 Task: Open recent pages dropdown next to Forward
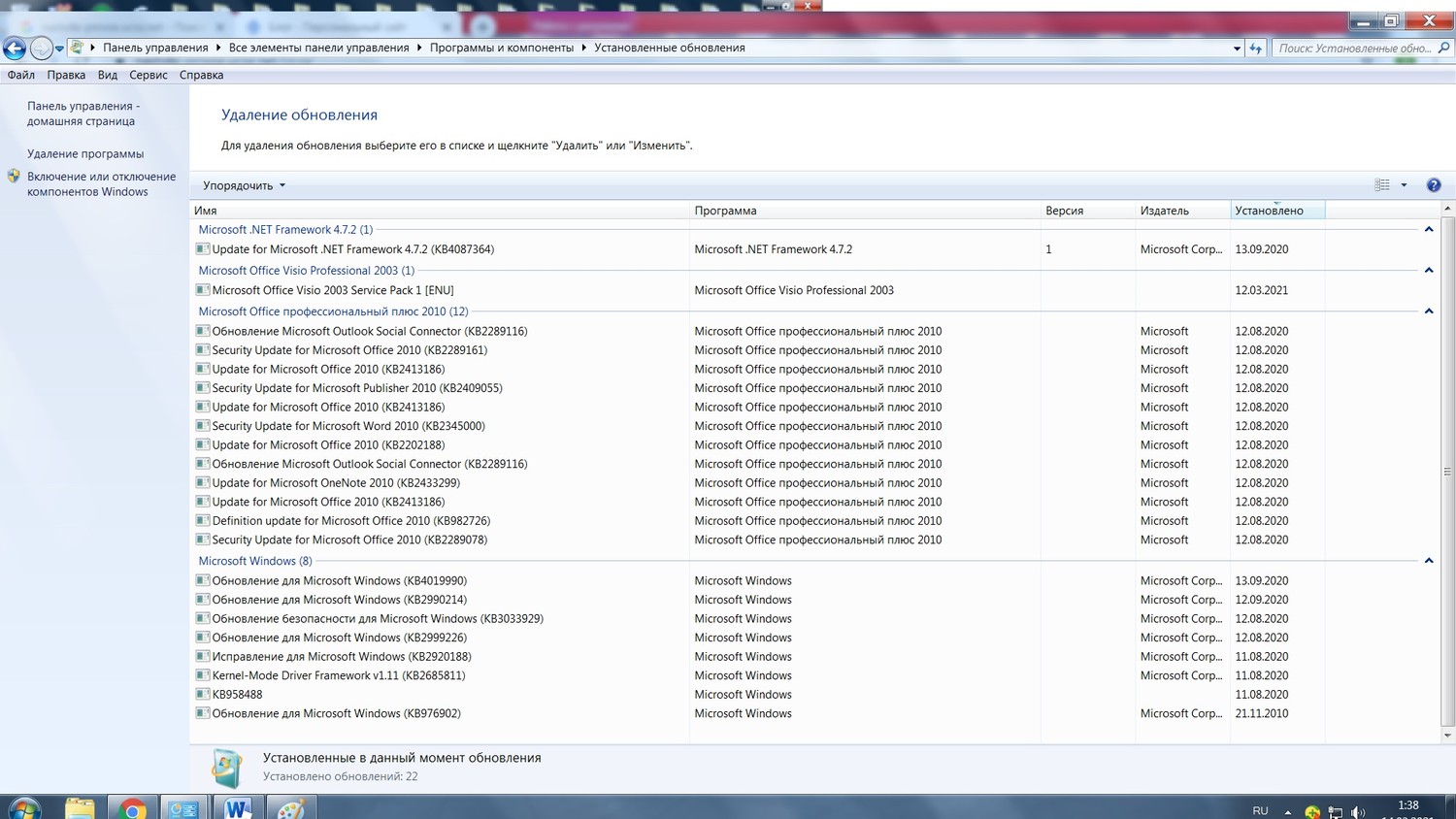click(59, 48)
